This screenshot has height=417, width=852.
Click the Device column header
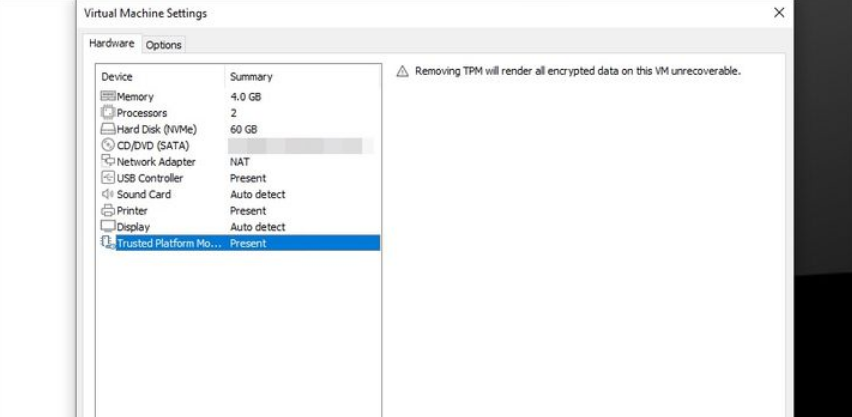(117, 77)
